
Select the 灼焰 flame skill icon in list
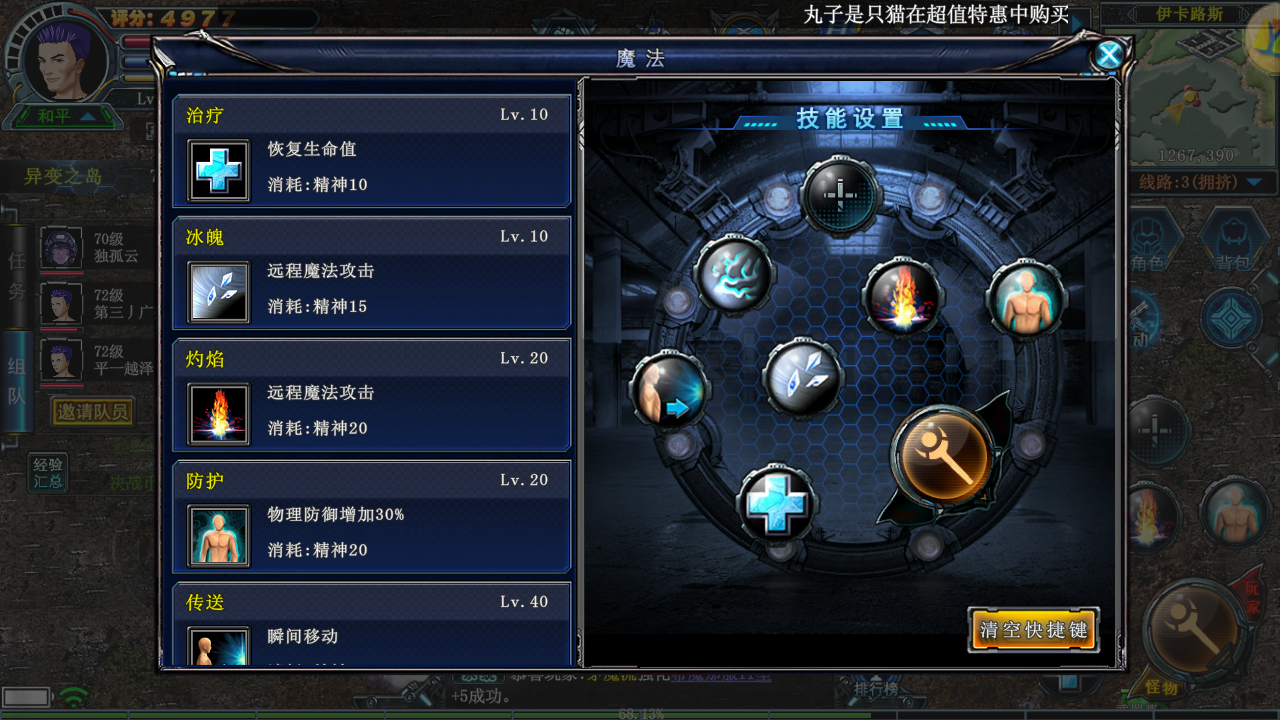(x=218, y=414)
